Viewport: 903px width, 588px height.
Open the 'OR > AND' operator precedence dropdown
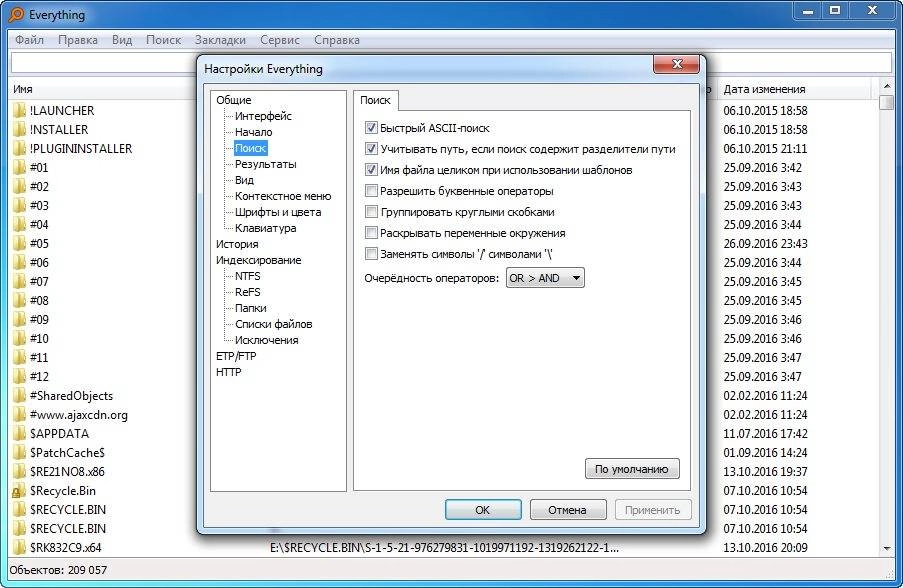point(545,278)
